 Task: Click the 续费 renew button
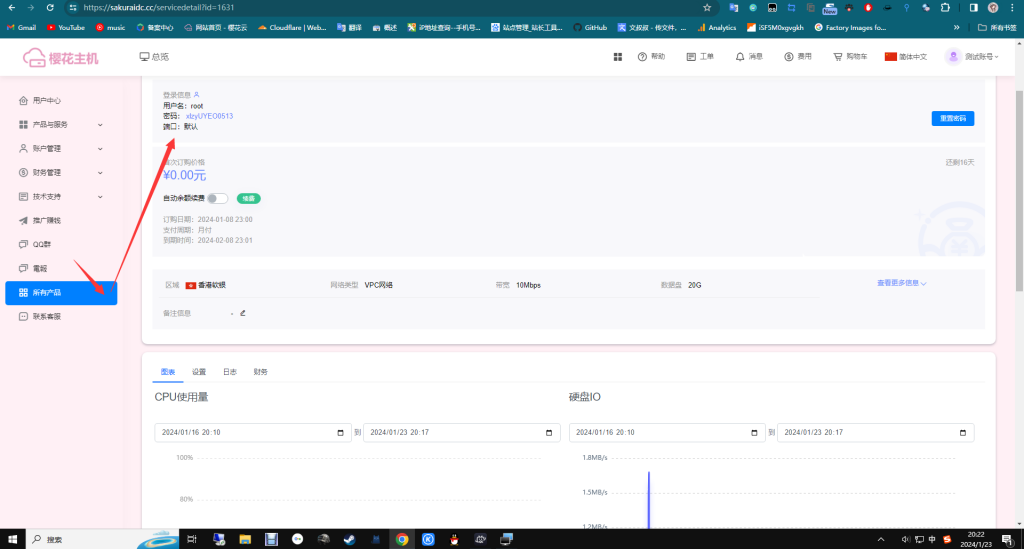tap(249, 198)
